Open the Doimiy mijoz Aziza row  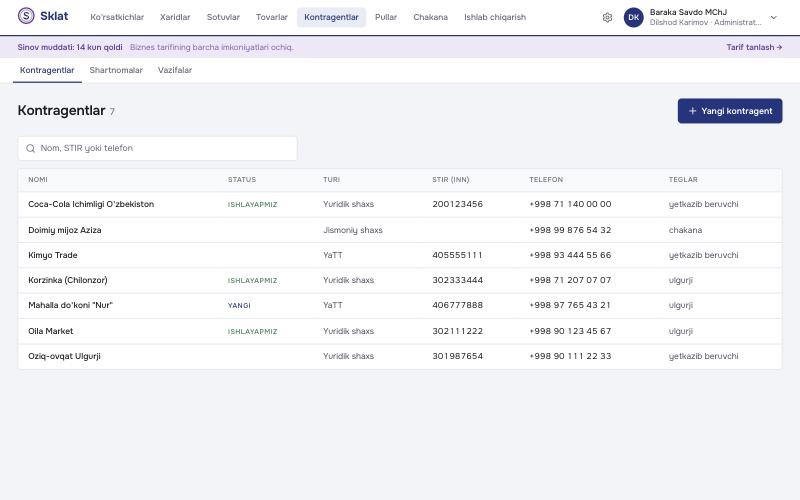[x=399, y=230]
